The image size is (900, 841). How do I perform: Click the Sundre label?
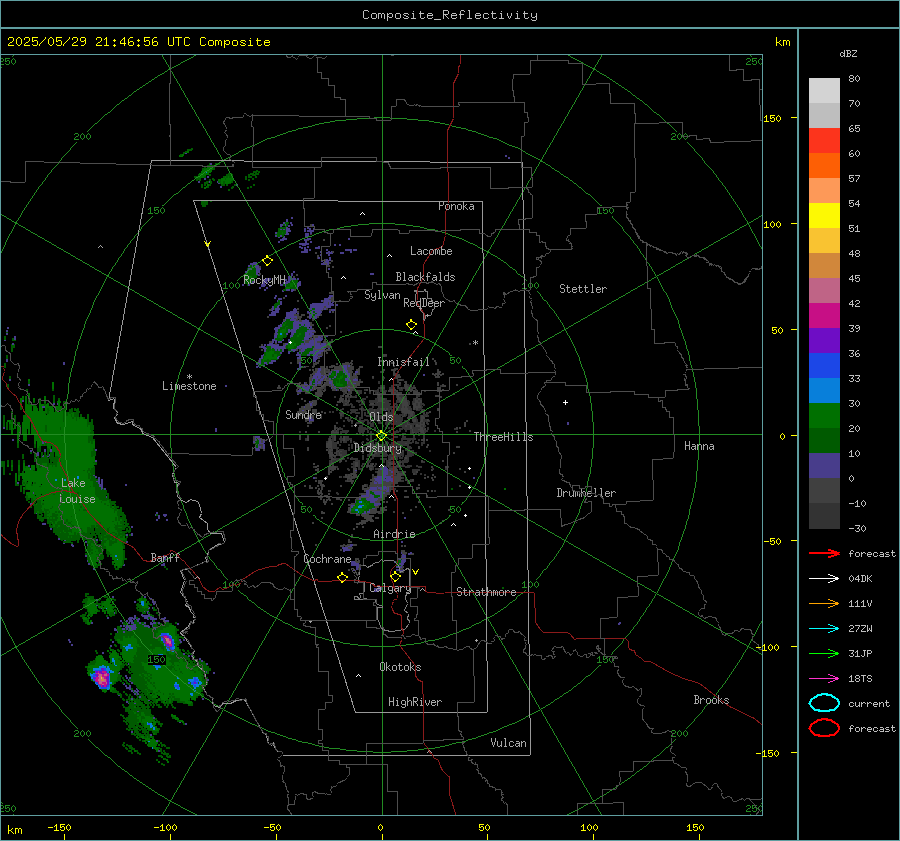(x=303, y=414)
